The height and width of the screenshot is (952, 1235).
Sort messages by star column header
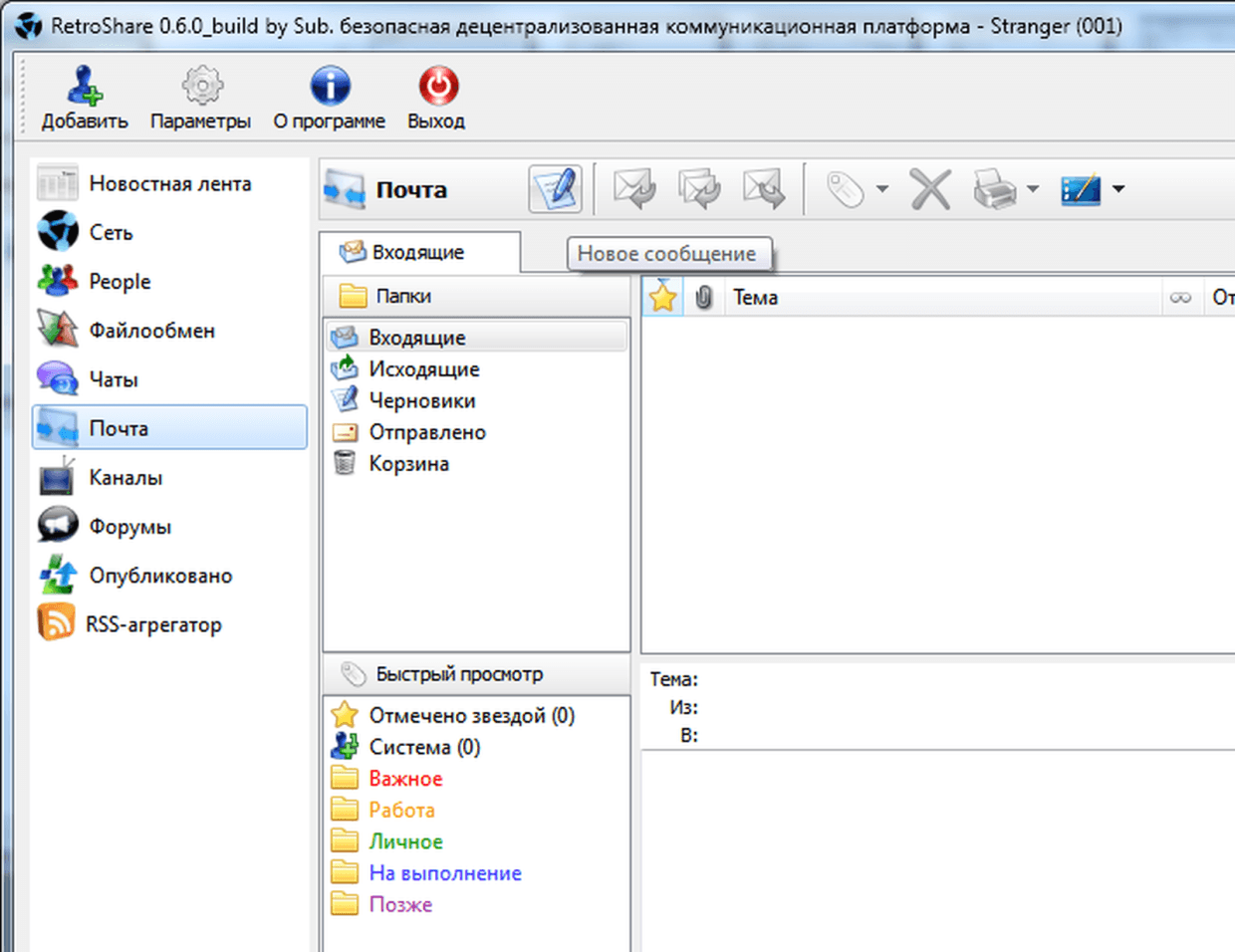click(x=662, y=297)
